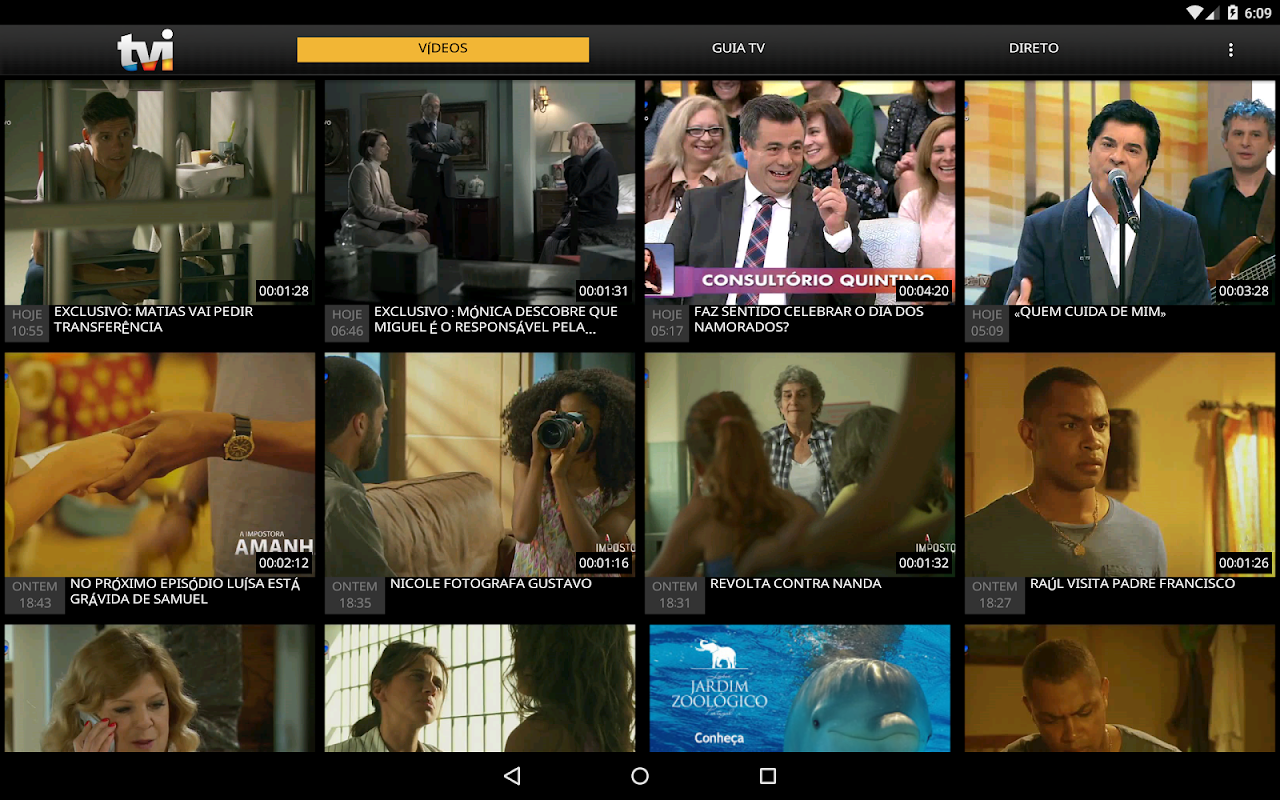This screenshot has width=1280, height=800.
Task: Click title 'NICOLE FOTOGRAFA GUSTAVO'
Action: pyautogui.click(x=491, y=584)
